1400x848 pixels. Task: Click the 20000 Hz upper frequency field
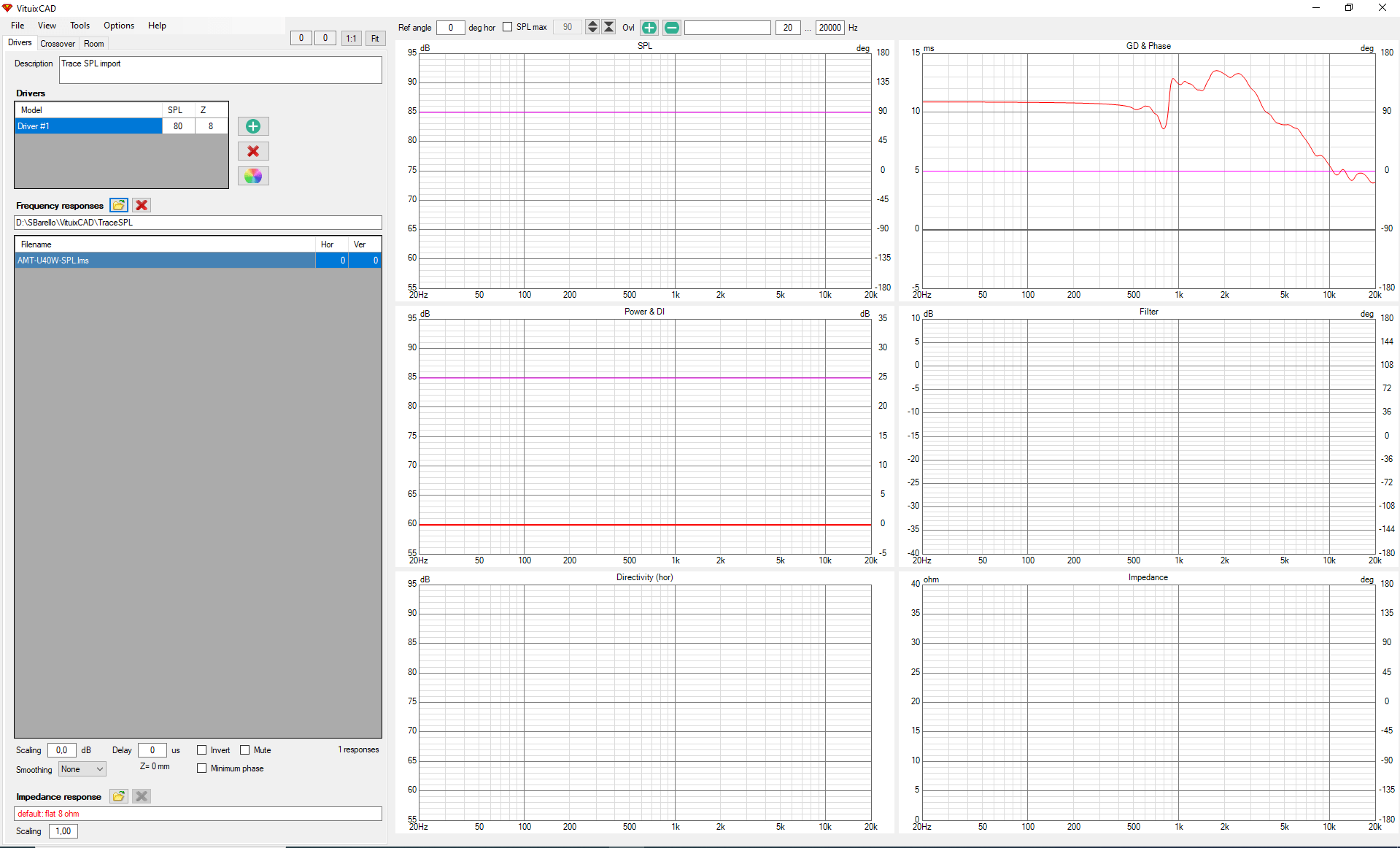[829, 28]
